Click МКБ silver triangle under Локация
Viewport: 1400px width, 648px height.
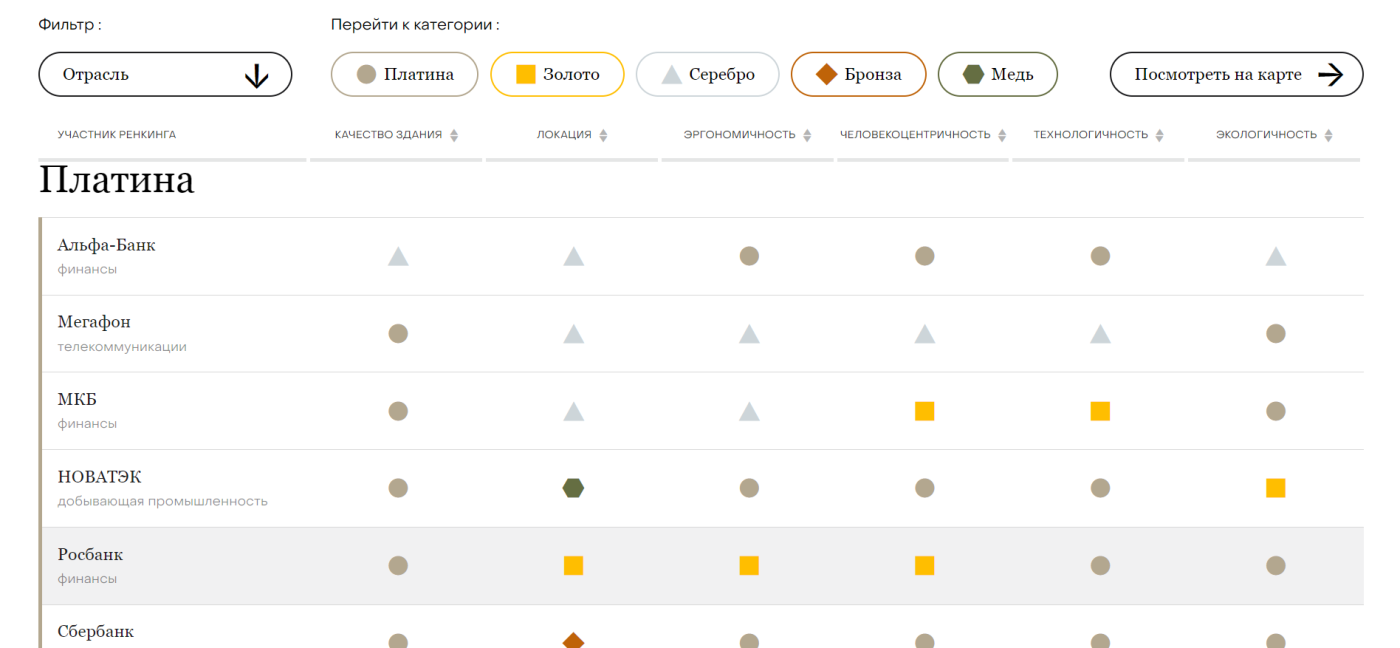(x=573, y=411)
